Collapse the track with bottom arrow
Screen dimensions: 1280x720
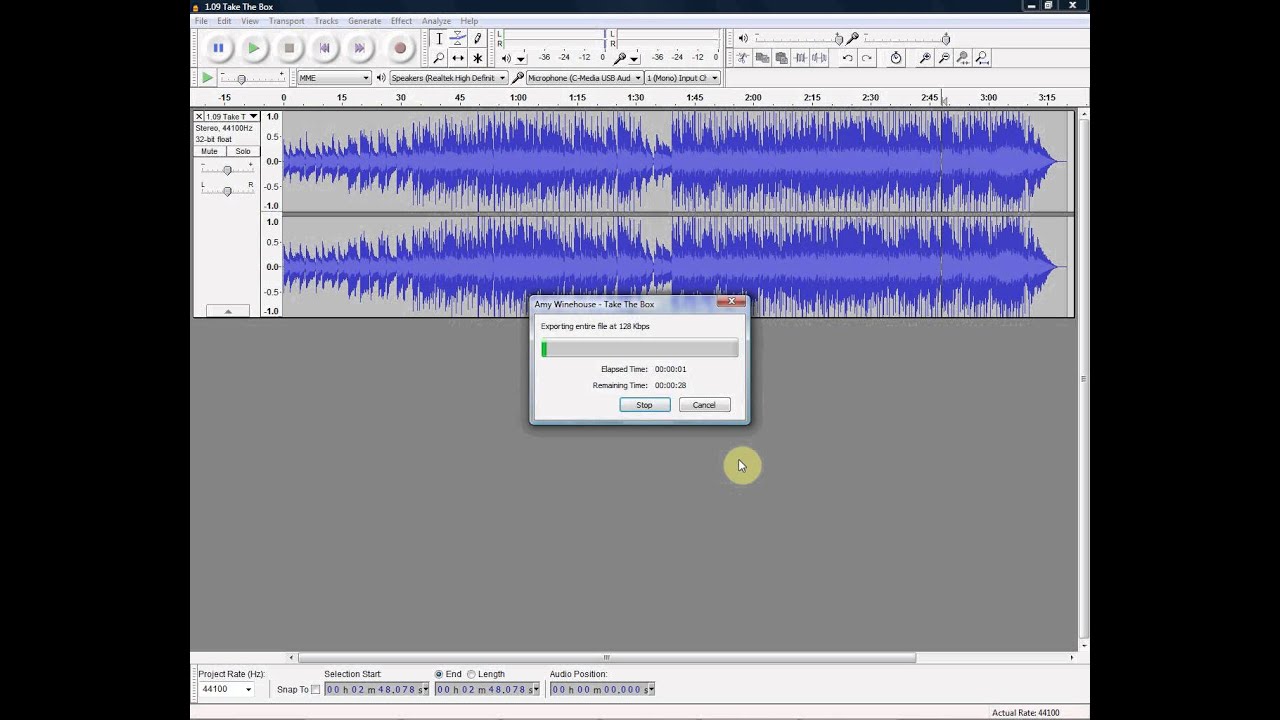tap(227, 311)
